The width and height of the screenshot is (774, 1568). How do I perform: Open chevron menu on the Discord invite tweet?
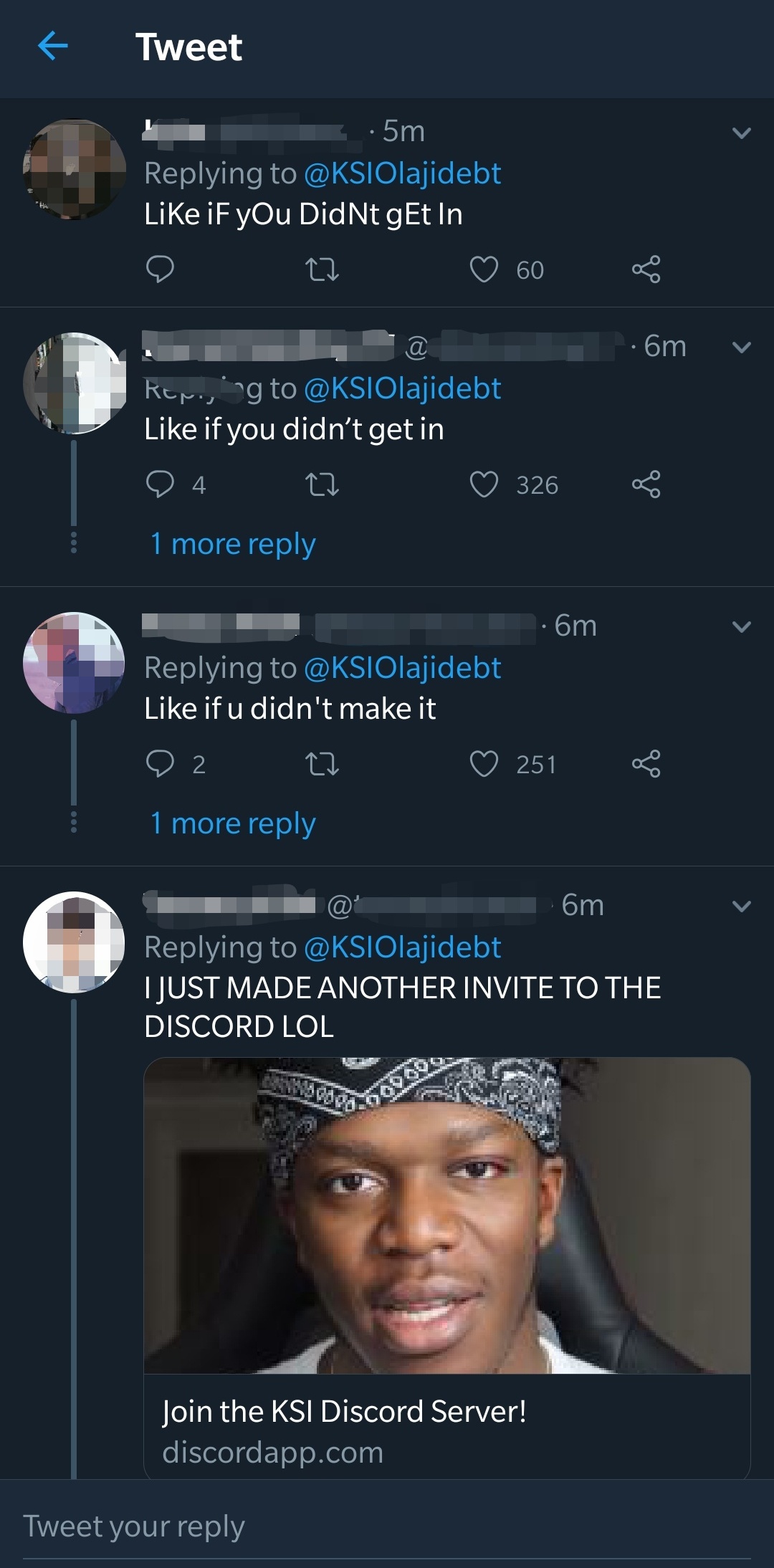pyautogui.click(x=742, y=907)
